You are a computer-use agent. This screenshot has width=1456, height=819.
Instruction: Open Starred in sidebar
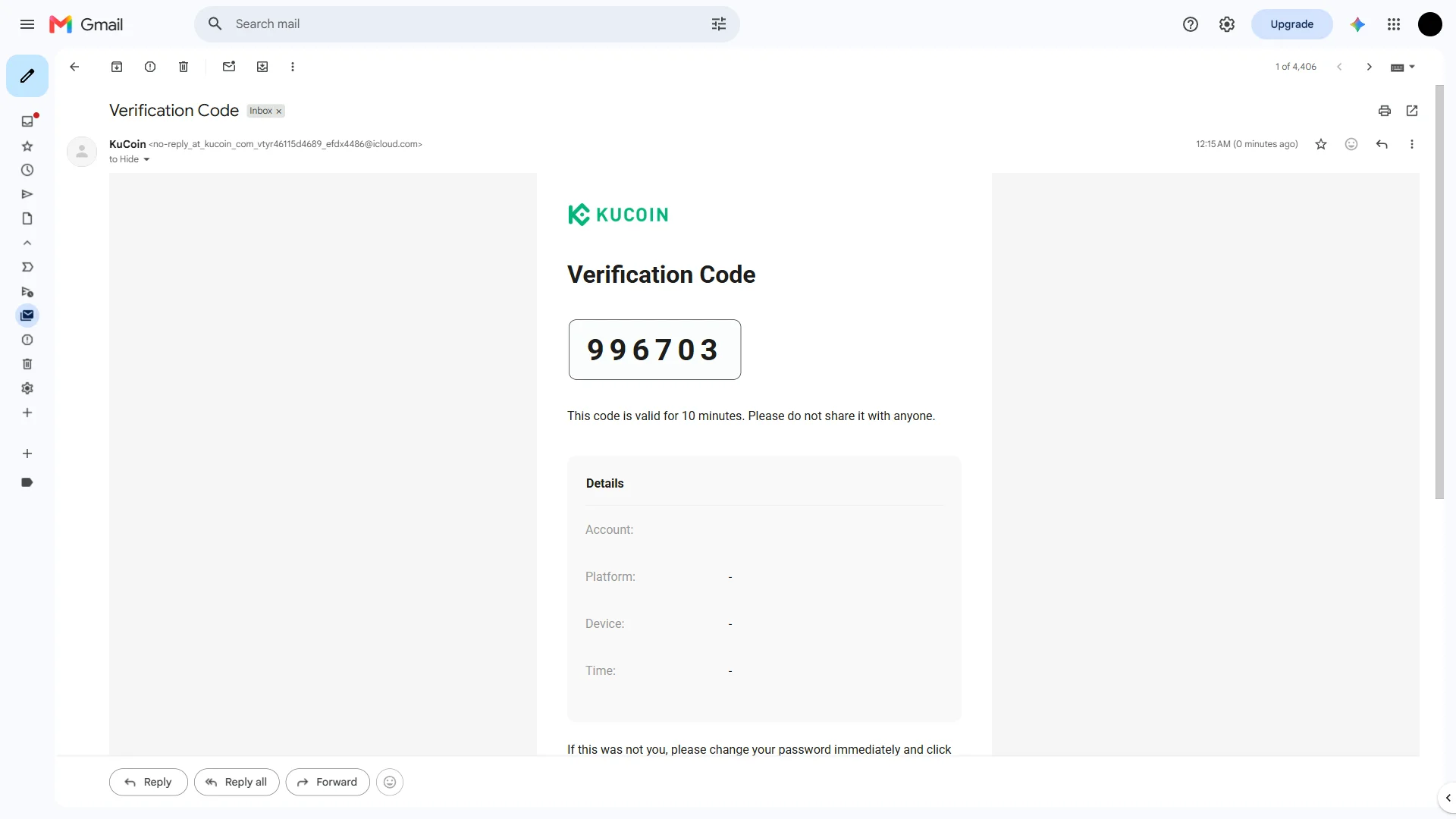(x=27, y=146)
